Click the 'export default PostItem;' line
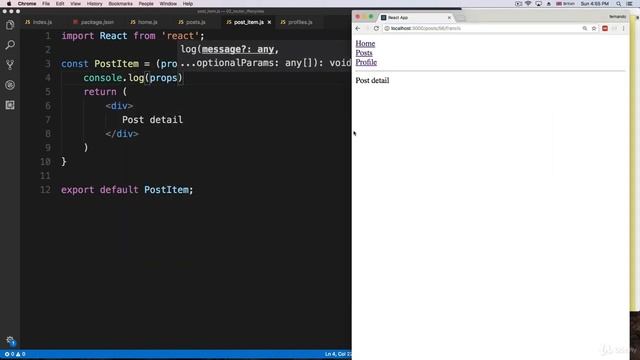This screenshot has height=360, width=640. pyautogui.click(x=127, y=190)
